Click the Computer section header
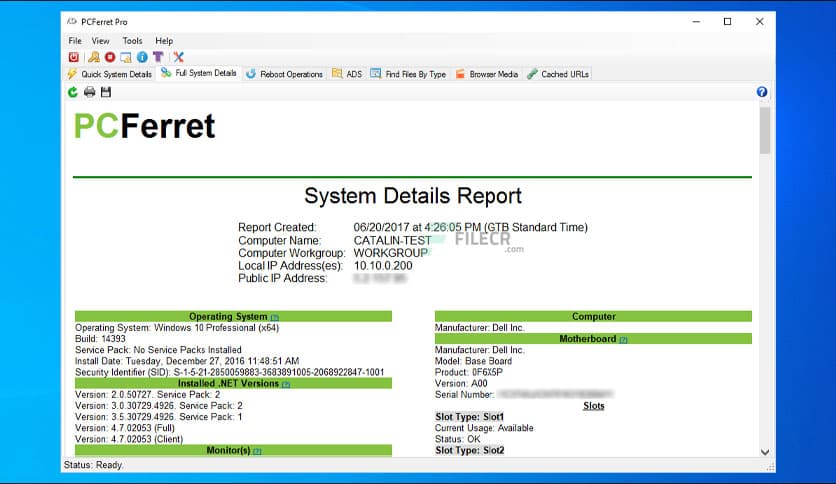 coord(593,316)
